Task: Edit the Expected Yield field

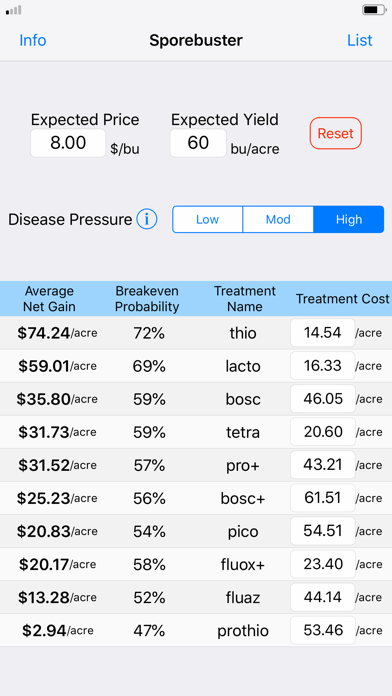Action: point(198,143)
